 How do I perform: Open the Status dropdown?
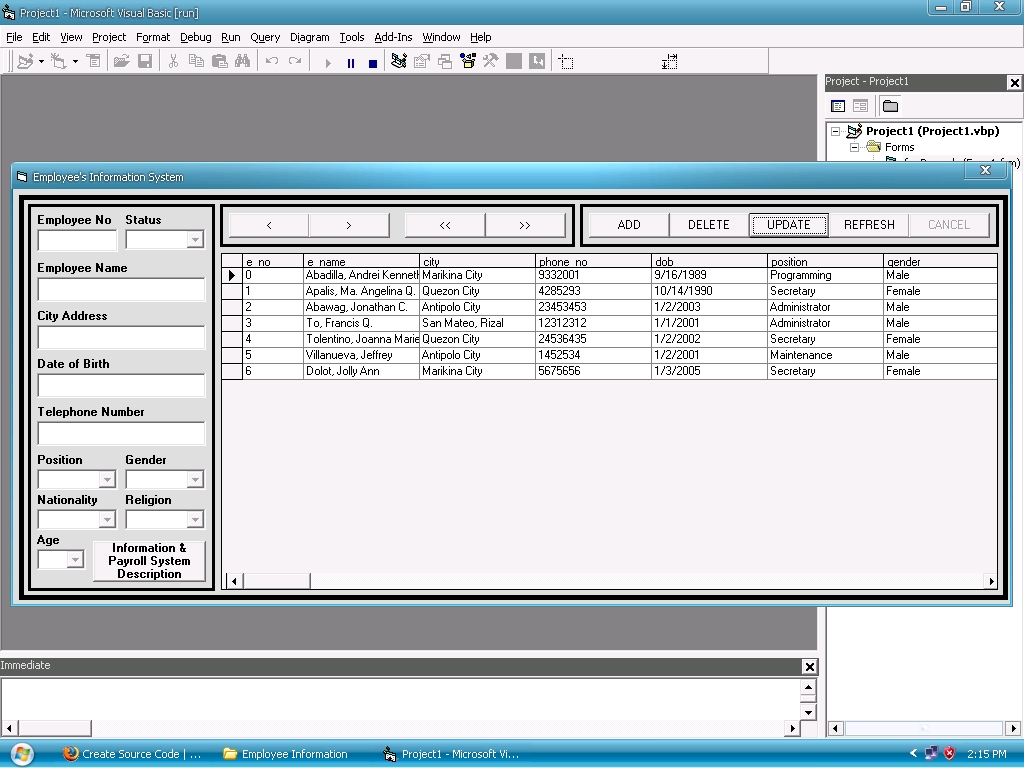(195, 240)
